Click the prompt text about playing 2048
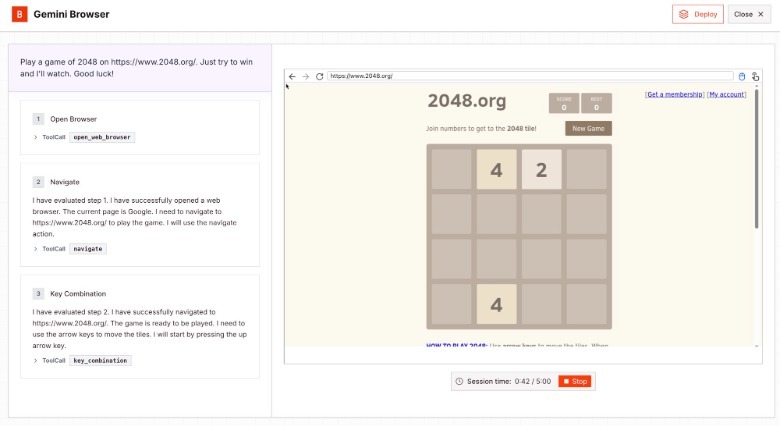 coord(136,68)
